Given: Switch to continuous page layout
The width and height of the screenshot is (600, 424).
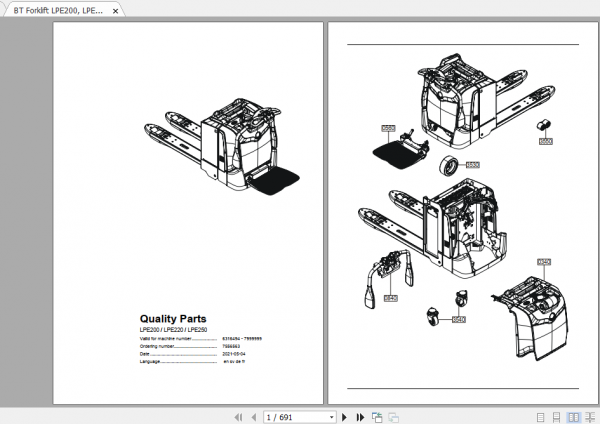Looking at the screenshot, I should 556,417.
